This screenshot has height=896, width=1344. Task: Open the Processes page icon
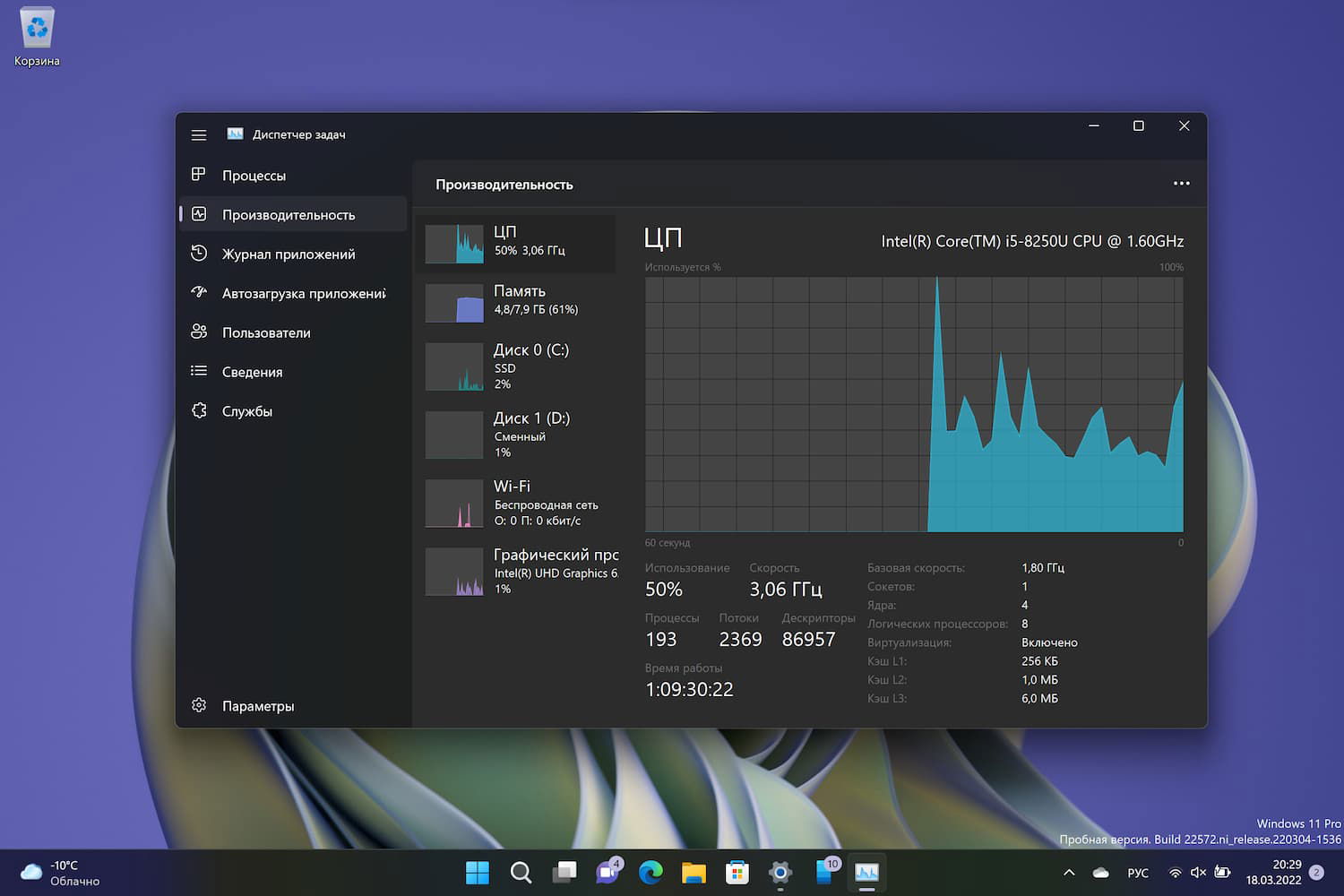click(199, 175)
